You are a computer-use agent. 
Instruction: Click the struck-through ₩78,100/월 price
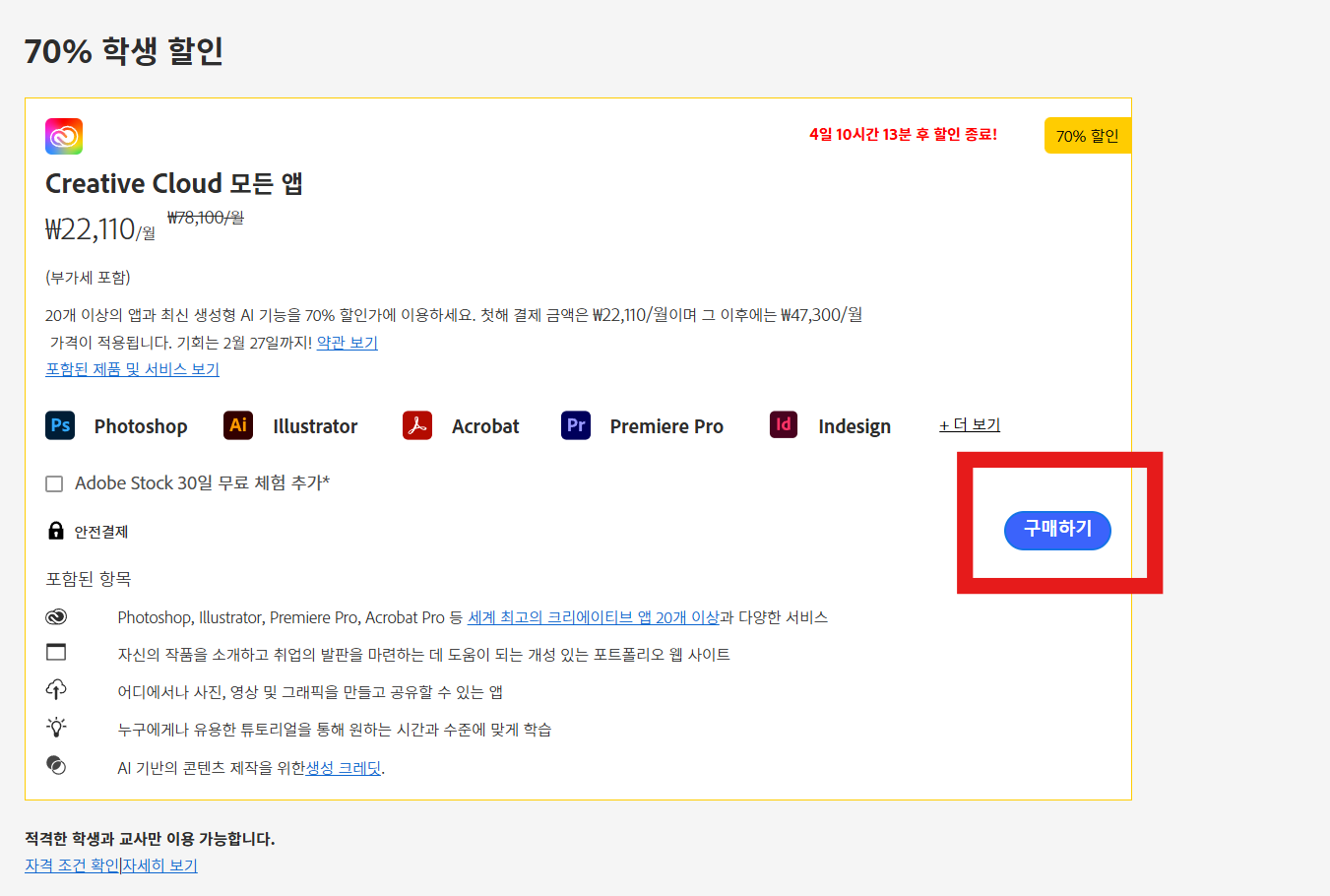[x=206, y=218]
